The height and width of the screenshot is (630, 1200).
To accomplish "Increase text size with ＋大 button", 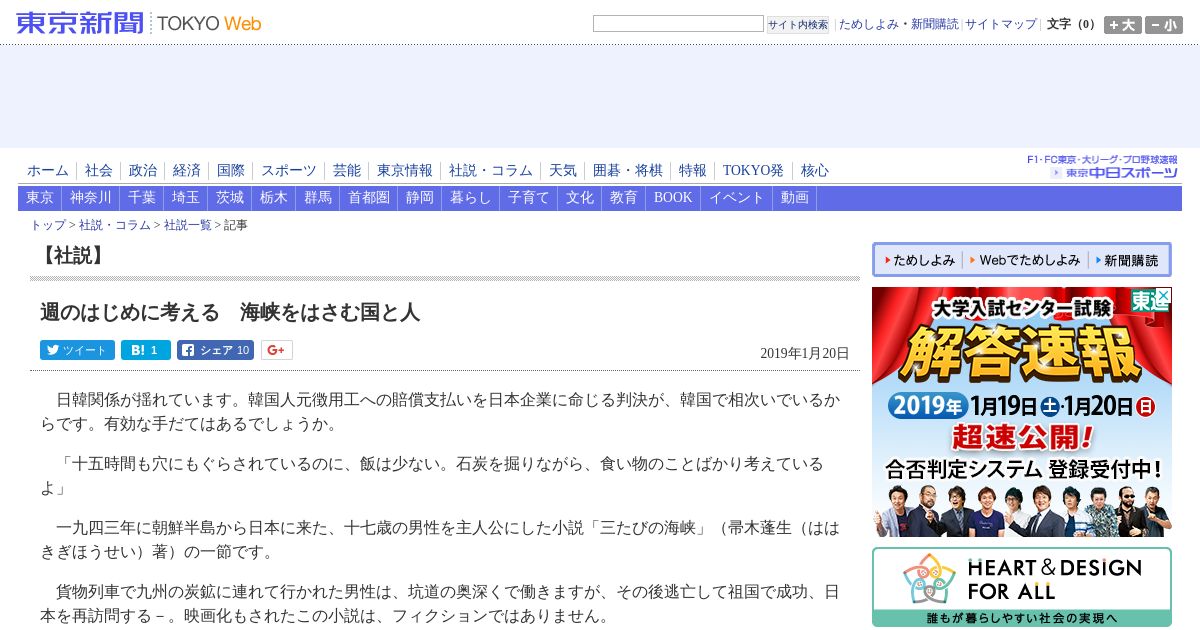I will 1123,25.
